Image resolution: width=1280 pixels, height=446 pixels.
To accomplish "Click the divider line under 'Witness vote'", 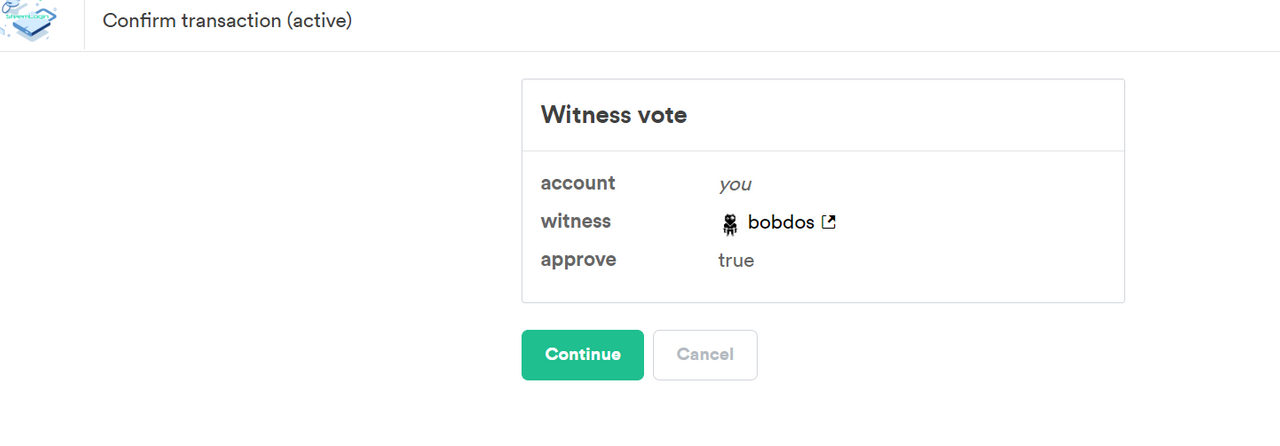I will click(x=823, y=151).
